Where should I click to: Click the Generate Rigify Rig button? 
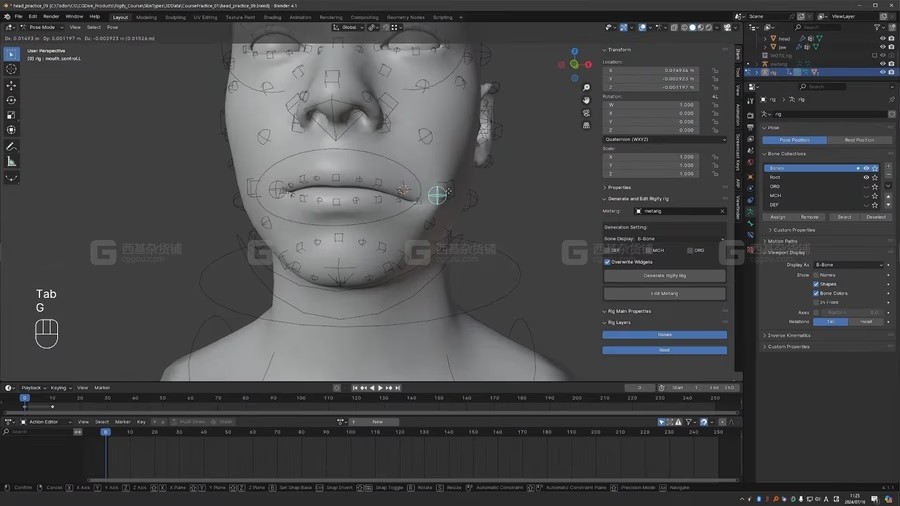point(665,276)
